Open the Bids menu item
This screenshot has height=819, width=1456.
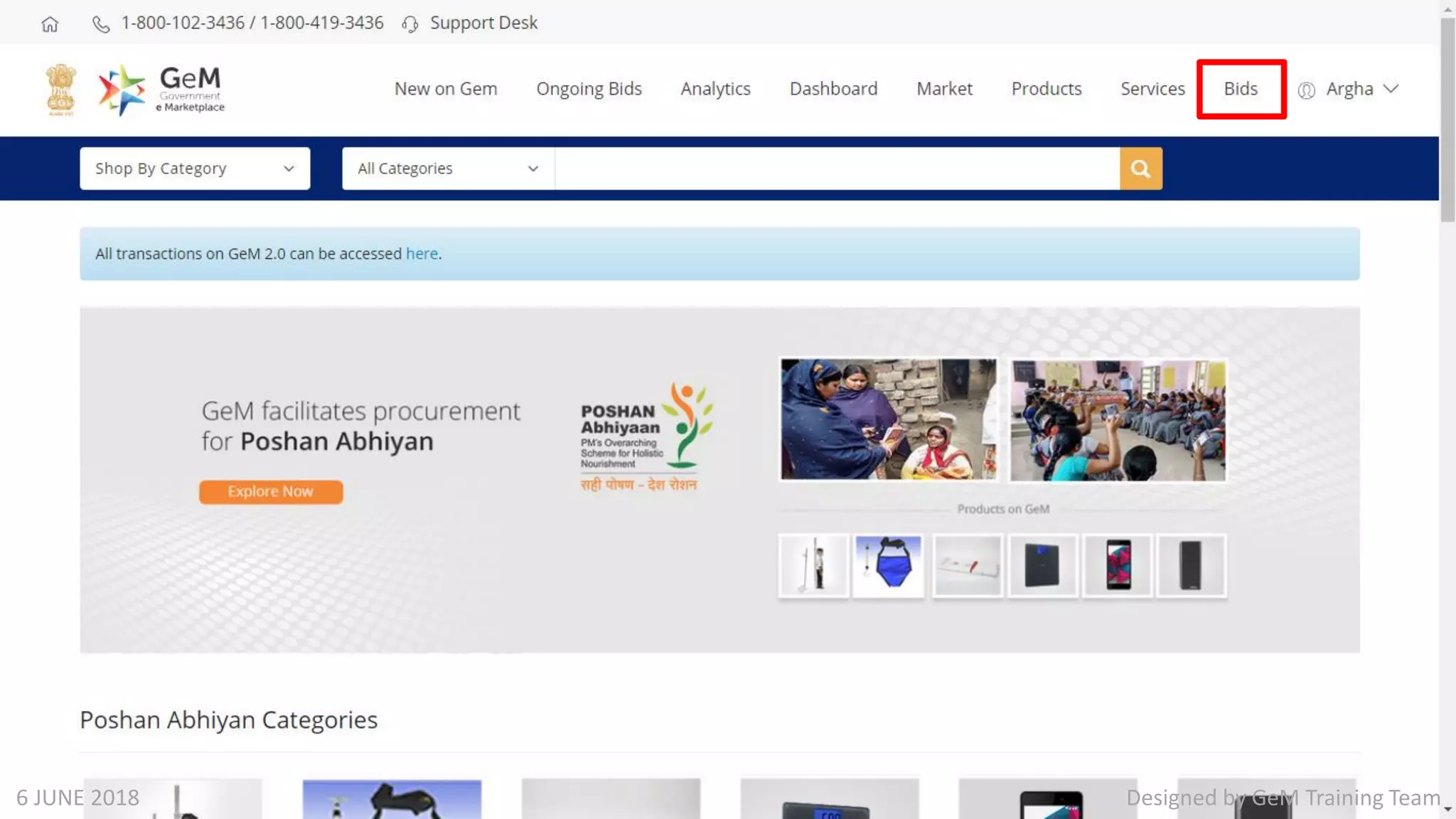coord(1241,89)
